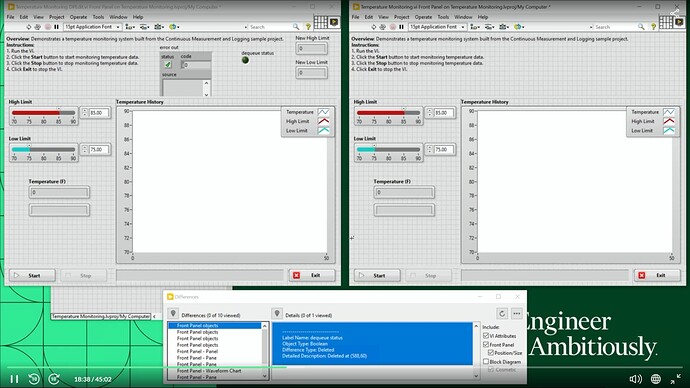
Task: Click connector pane grid icon in left window
Action: [x=320, y=22]
